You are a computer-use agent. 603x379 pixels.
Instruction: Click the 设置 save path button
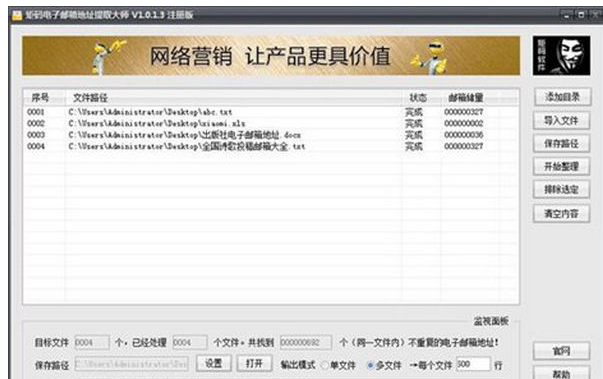[x=213, y=363]
